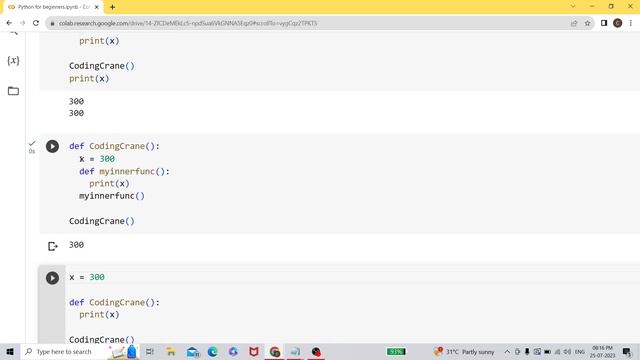Focus the Type here to search box

tap(63, 351)
